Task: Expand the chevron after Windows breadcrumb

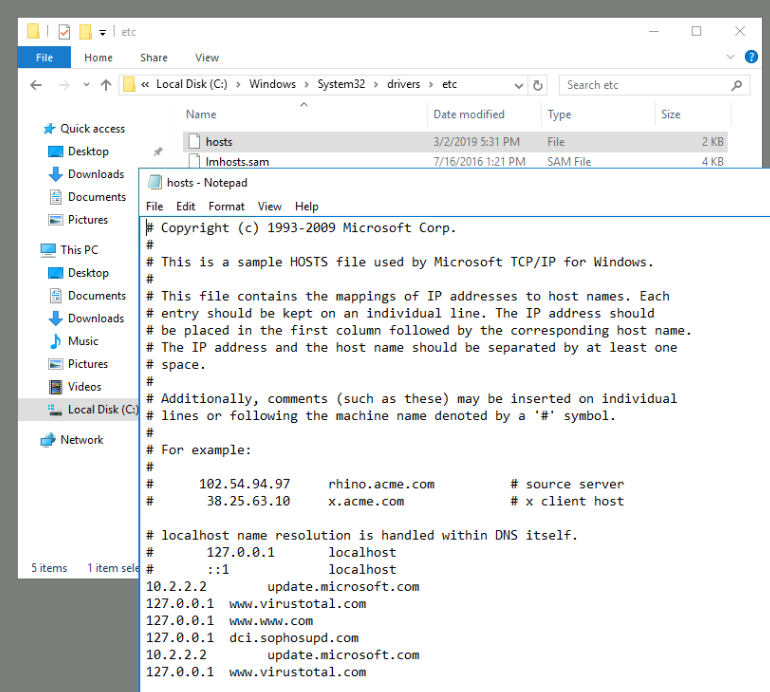Action: 306,84
